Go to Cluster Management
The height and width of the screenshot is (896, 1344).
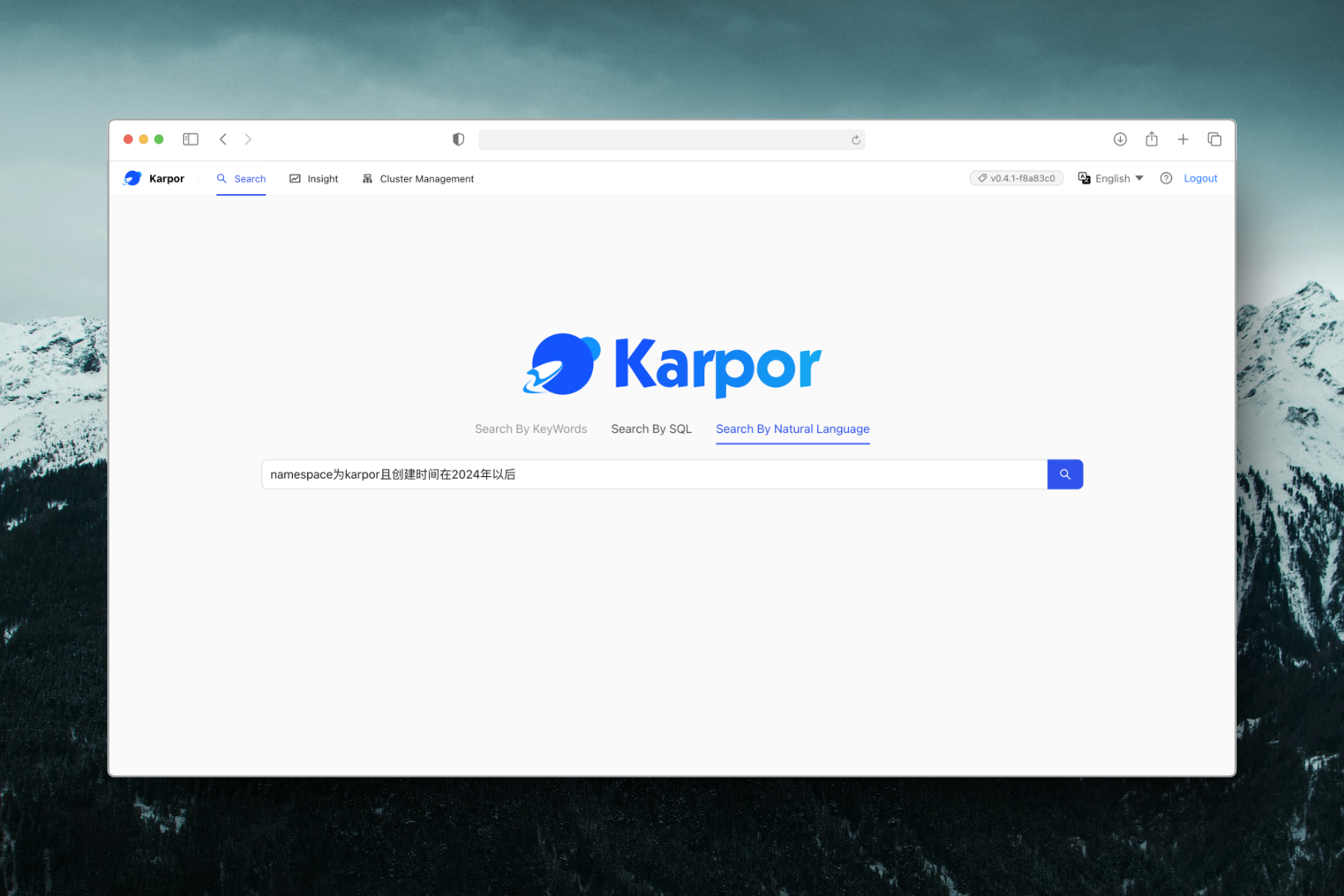(x=418, y=178)
